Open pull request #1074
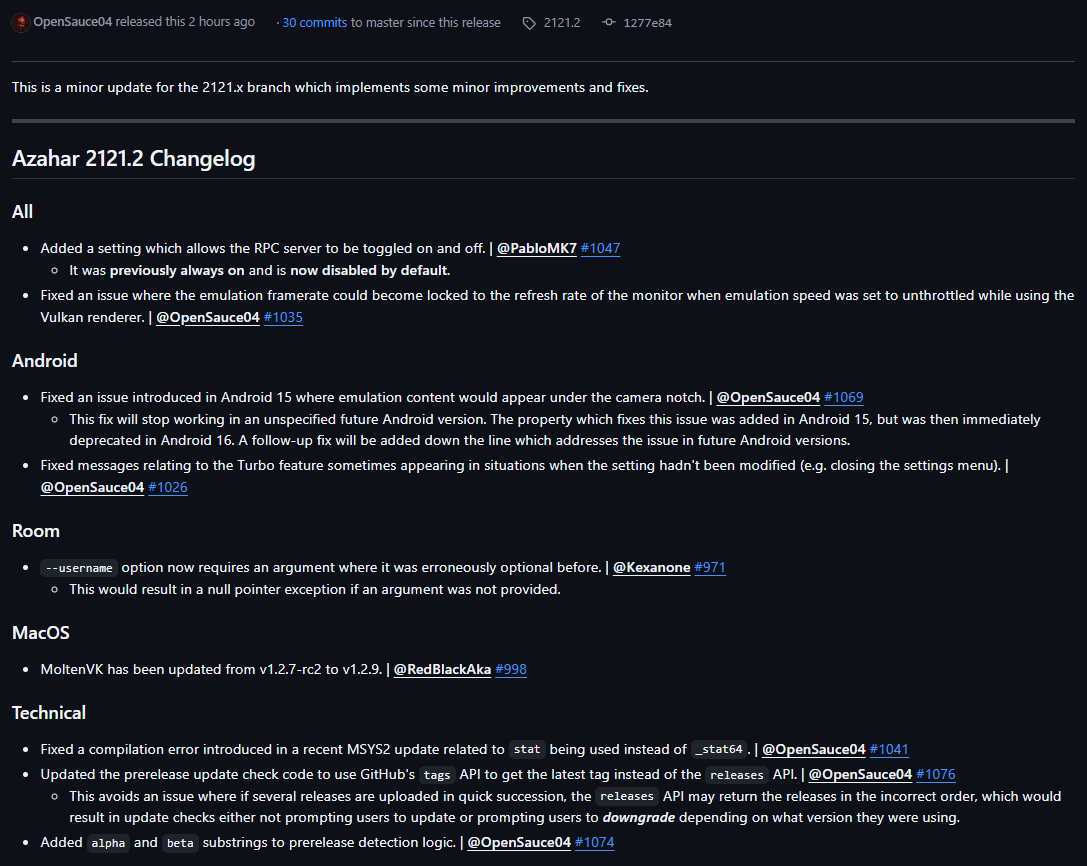The image size is (1087, 866). (595, 842)
